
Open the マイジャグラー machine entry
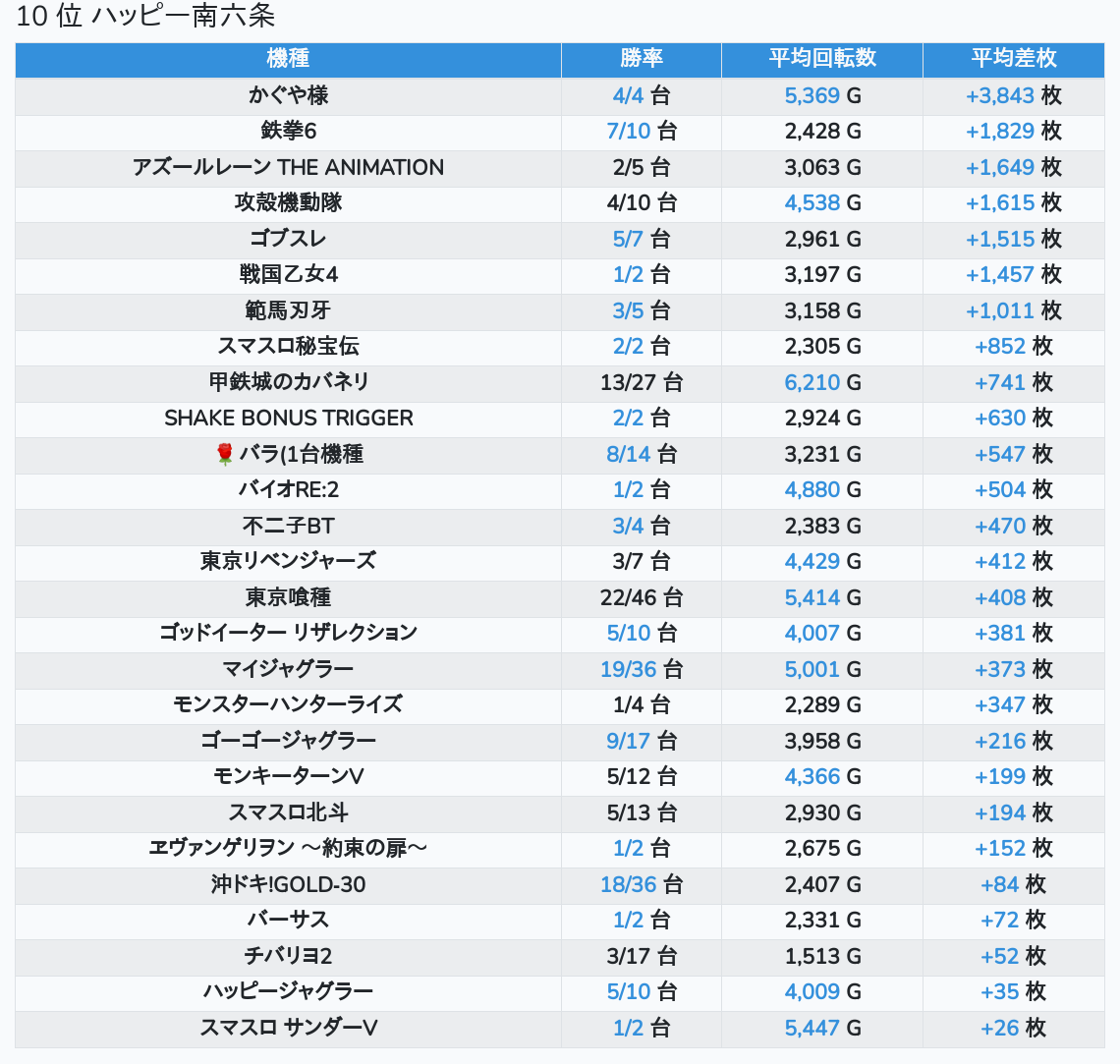(x=288, y=669)
